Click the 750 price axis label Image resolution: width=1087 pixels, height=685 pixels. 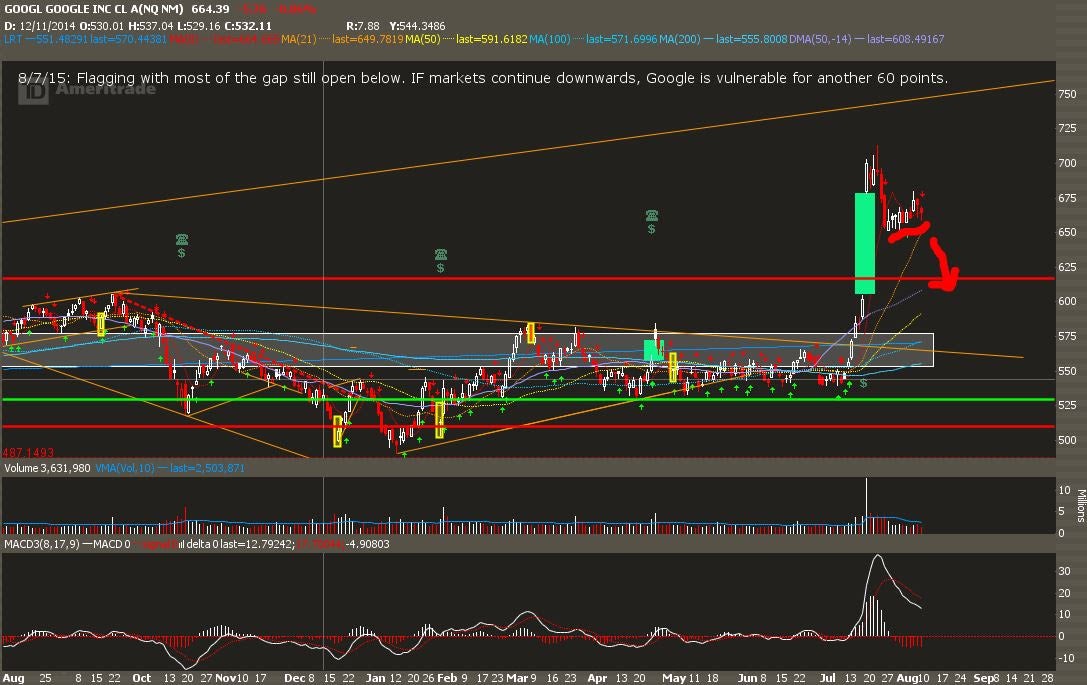click(1068, 94)
